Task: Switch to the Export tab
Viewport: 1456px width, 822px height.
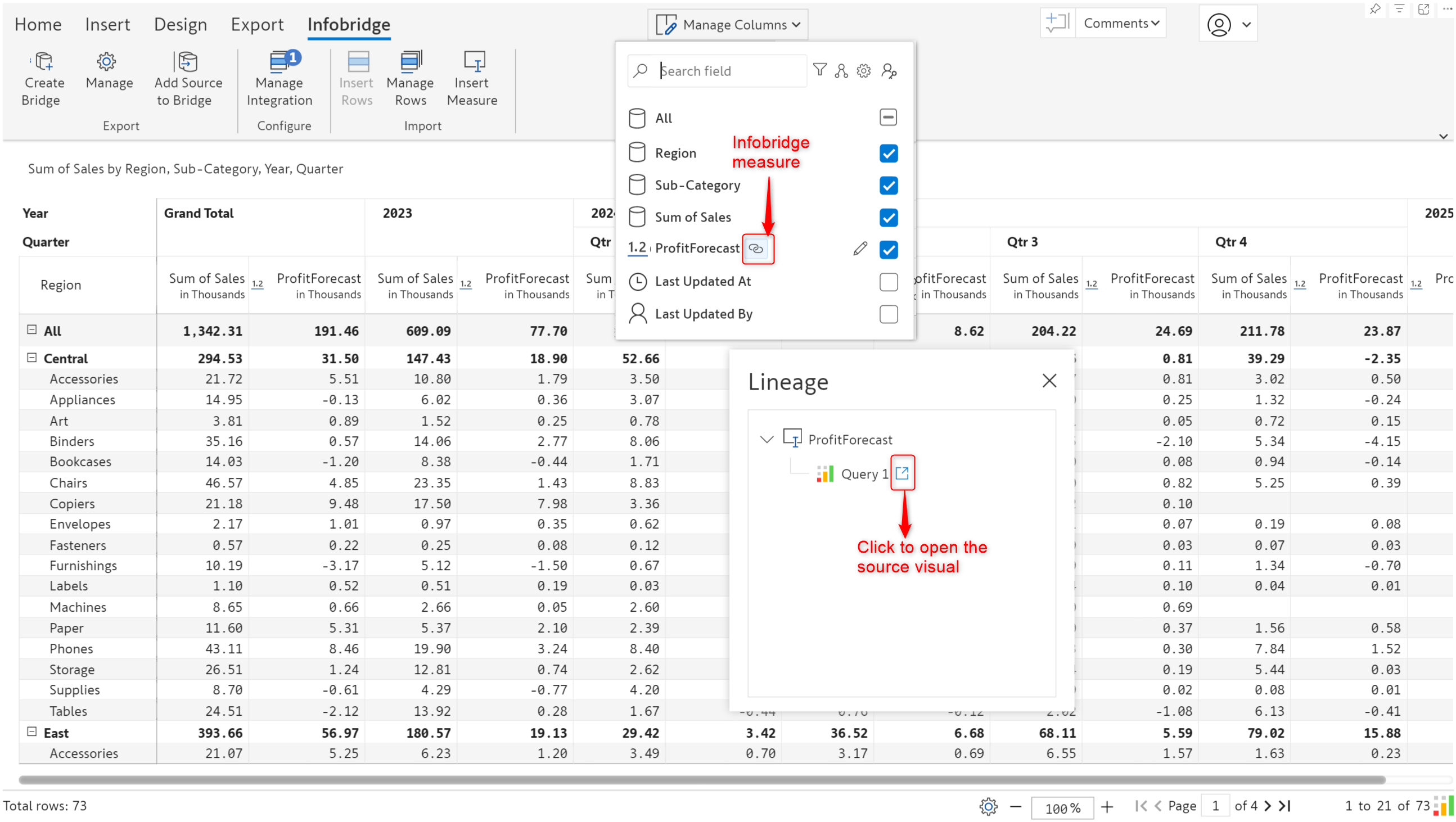Action: [256, 24]
